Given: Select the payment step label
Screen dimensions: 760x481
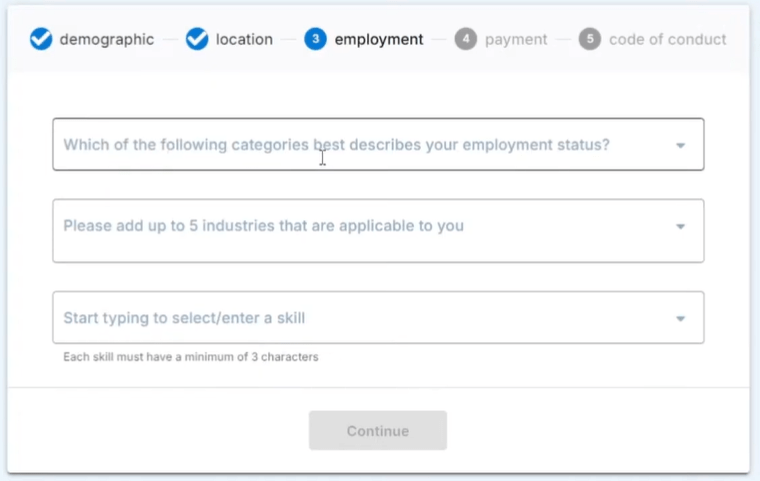Looking at the screenshot, I should click(x=516, y=40).
